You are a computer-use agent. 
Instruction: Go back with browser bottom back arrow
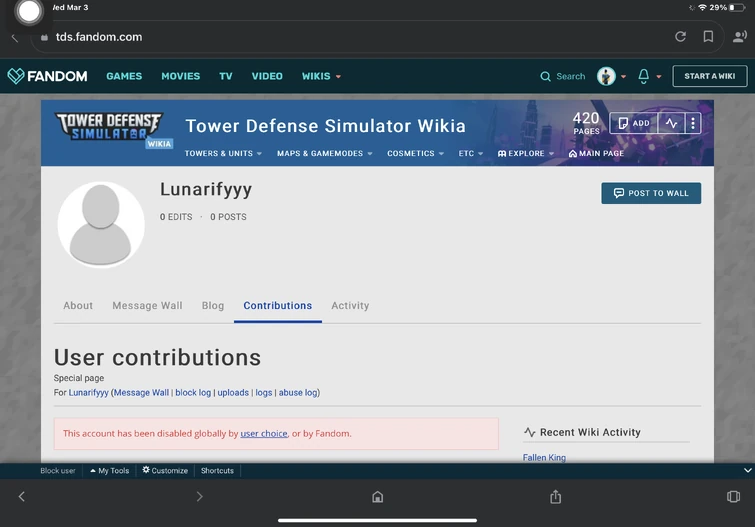pos(21,496)
